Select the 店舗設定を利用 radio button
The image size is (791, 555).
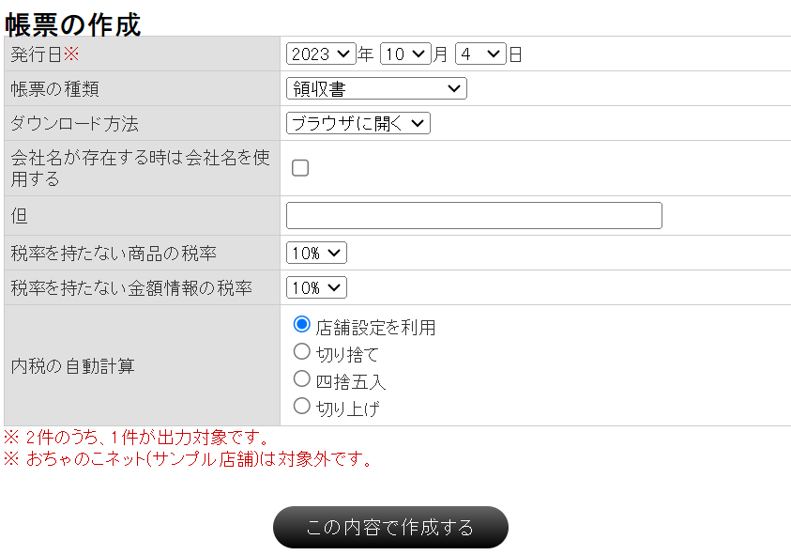click(x=302, y=325)
